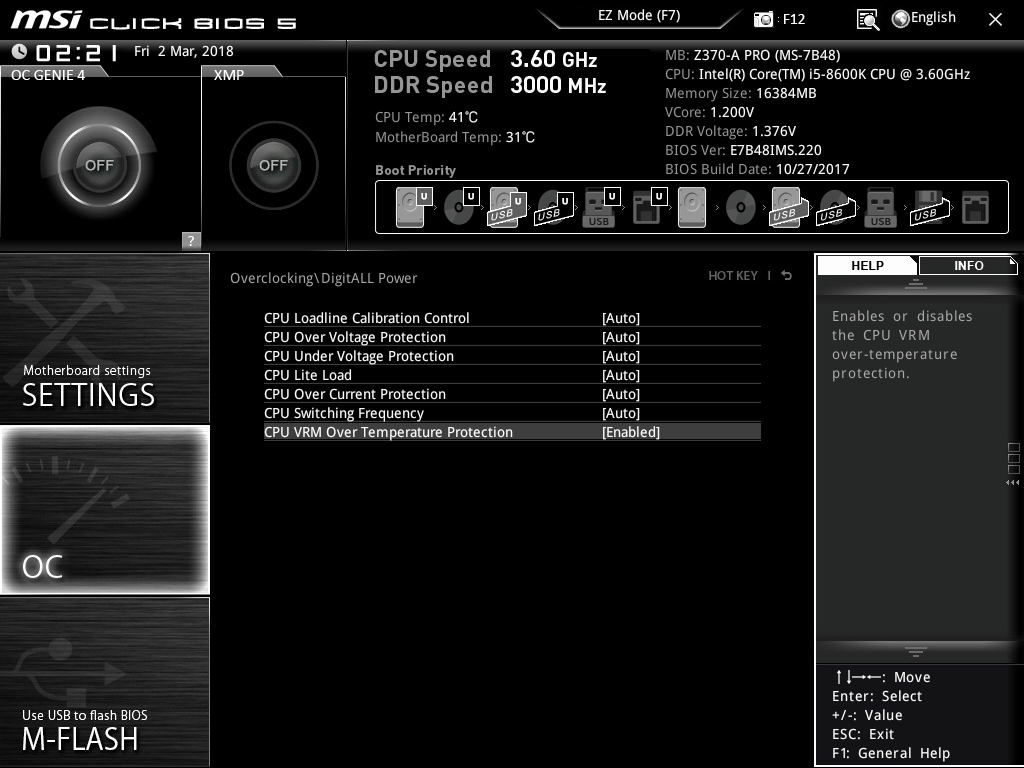Click the English language label

933,18
